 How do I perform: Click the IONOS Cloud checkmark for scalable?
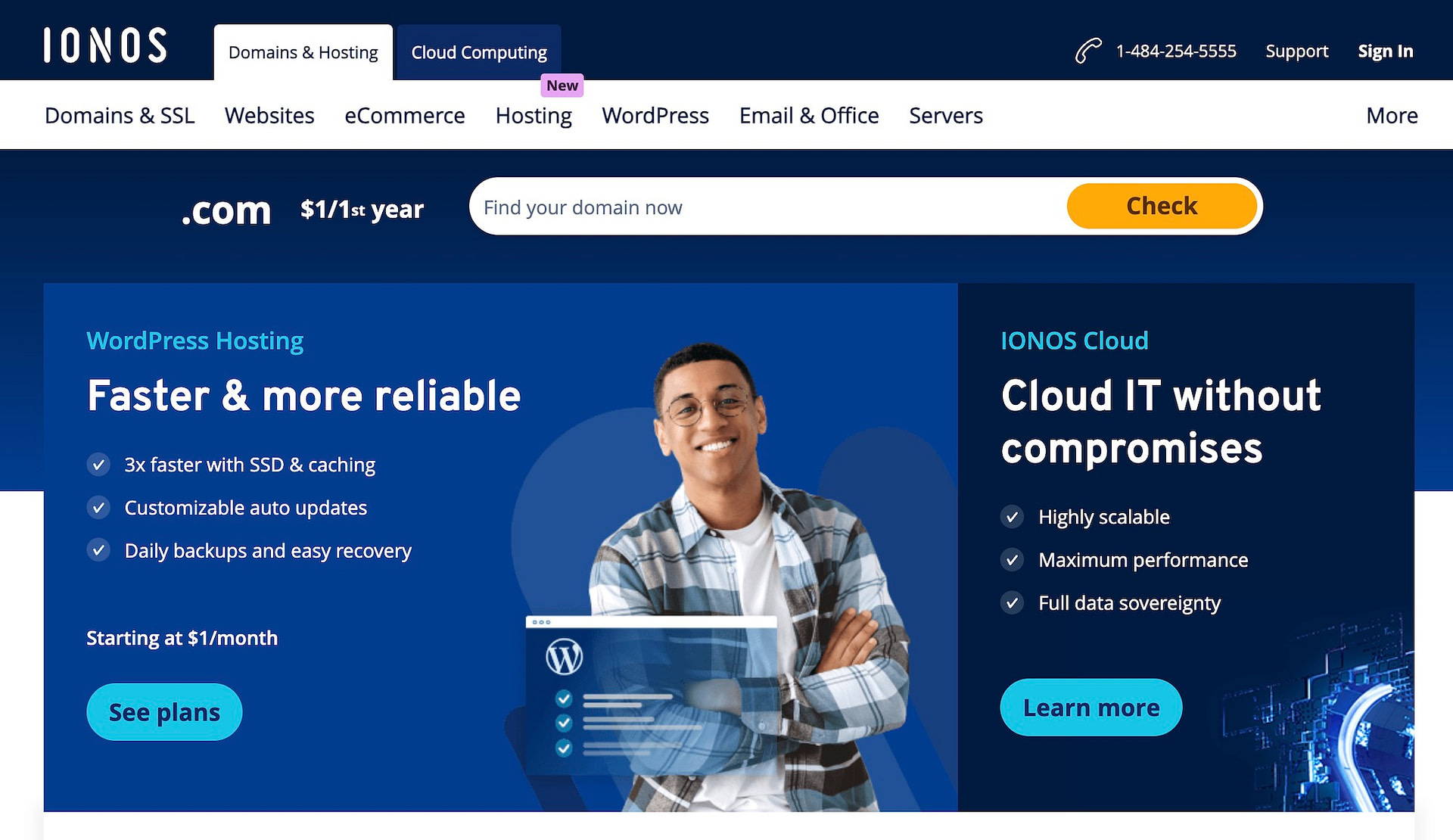pos(1014,517)
